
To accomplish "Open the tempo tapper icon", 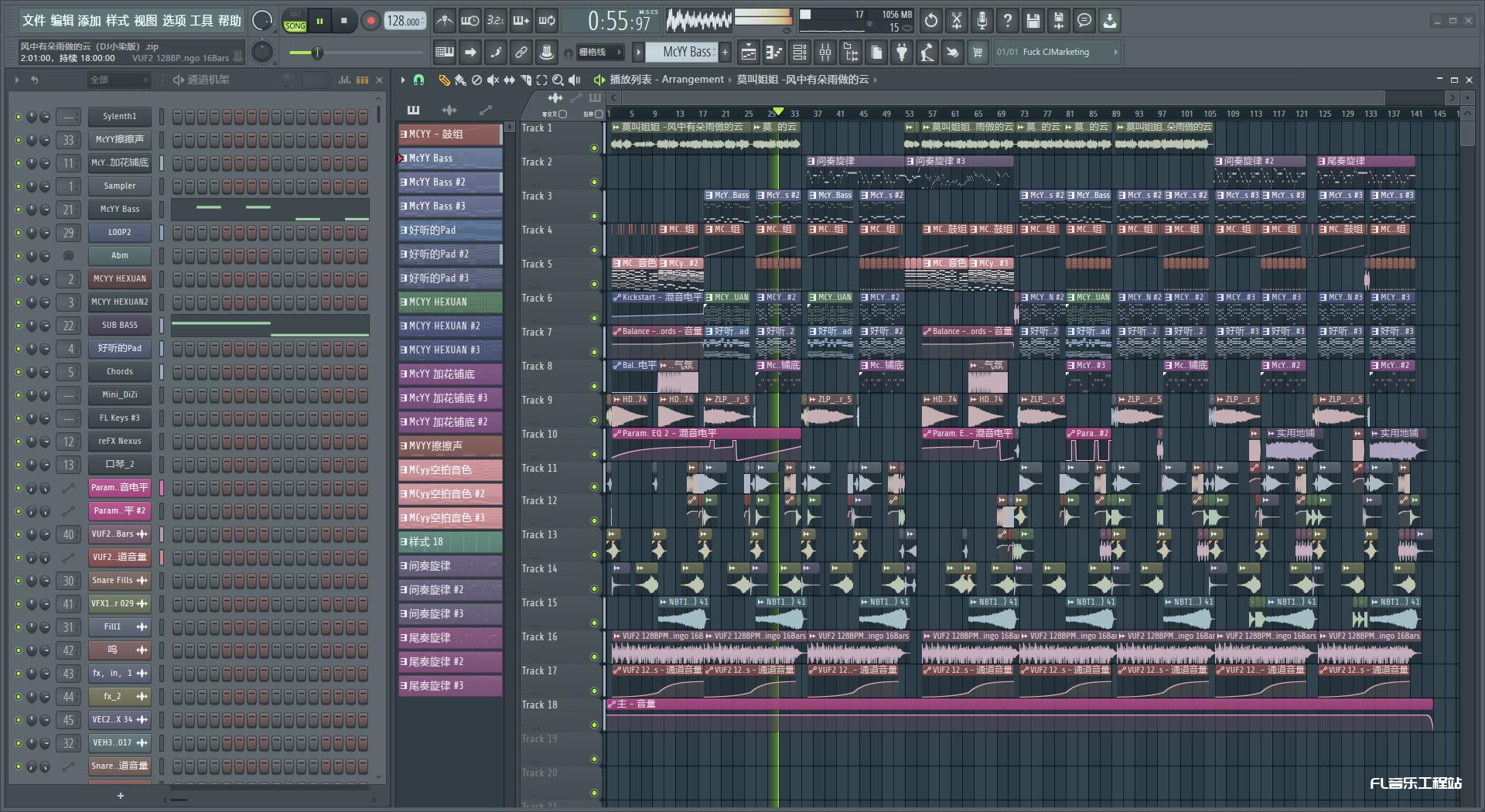I will coord(927,53).
